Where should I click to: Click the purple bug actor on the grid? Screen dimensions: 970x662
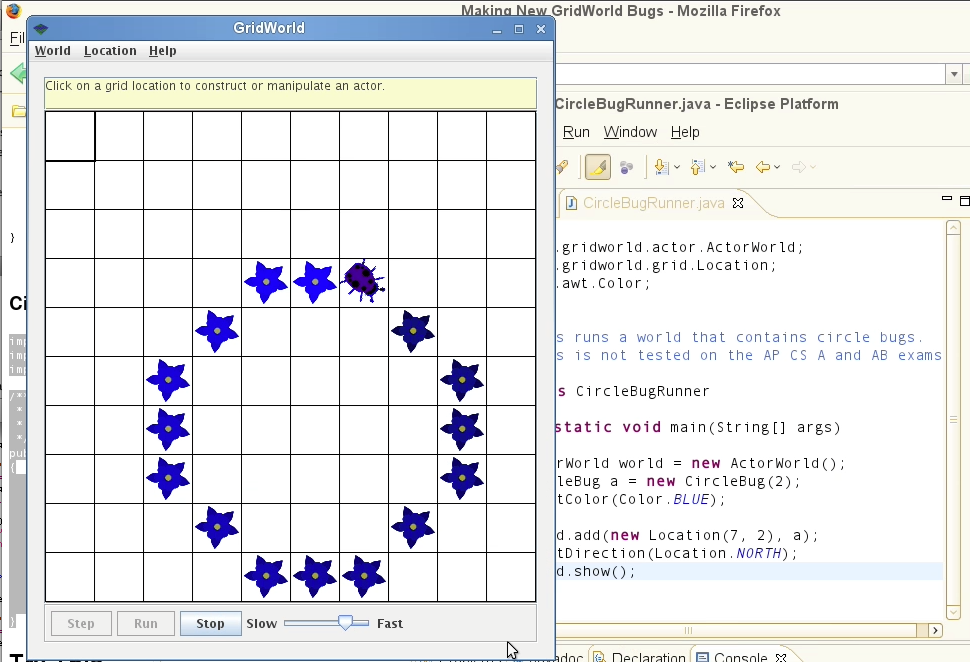pyautogui.click(x=363, y=282)
